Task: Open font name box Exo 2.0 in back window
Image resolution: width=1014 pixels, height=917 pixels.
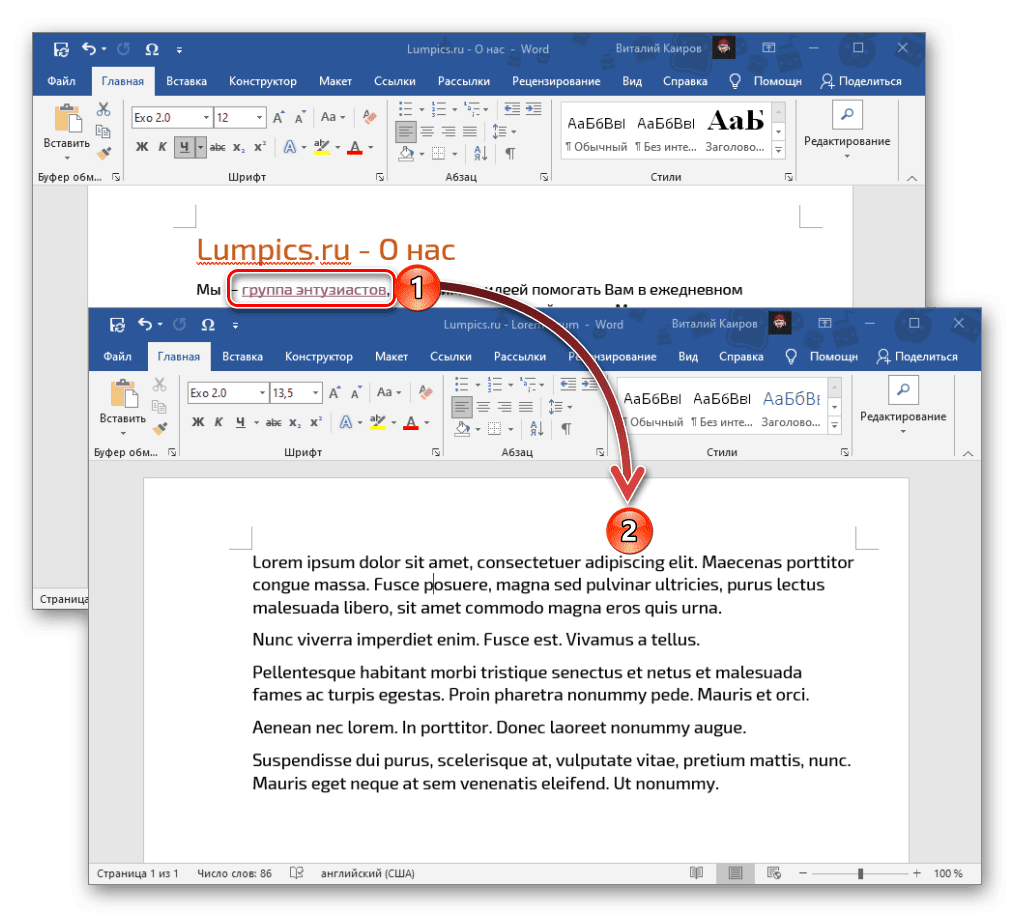Action: point(171,118)
